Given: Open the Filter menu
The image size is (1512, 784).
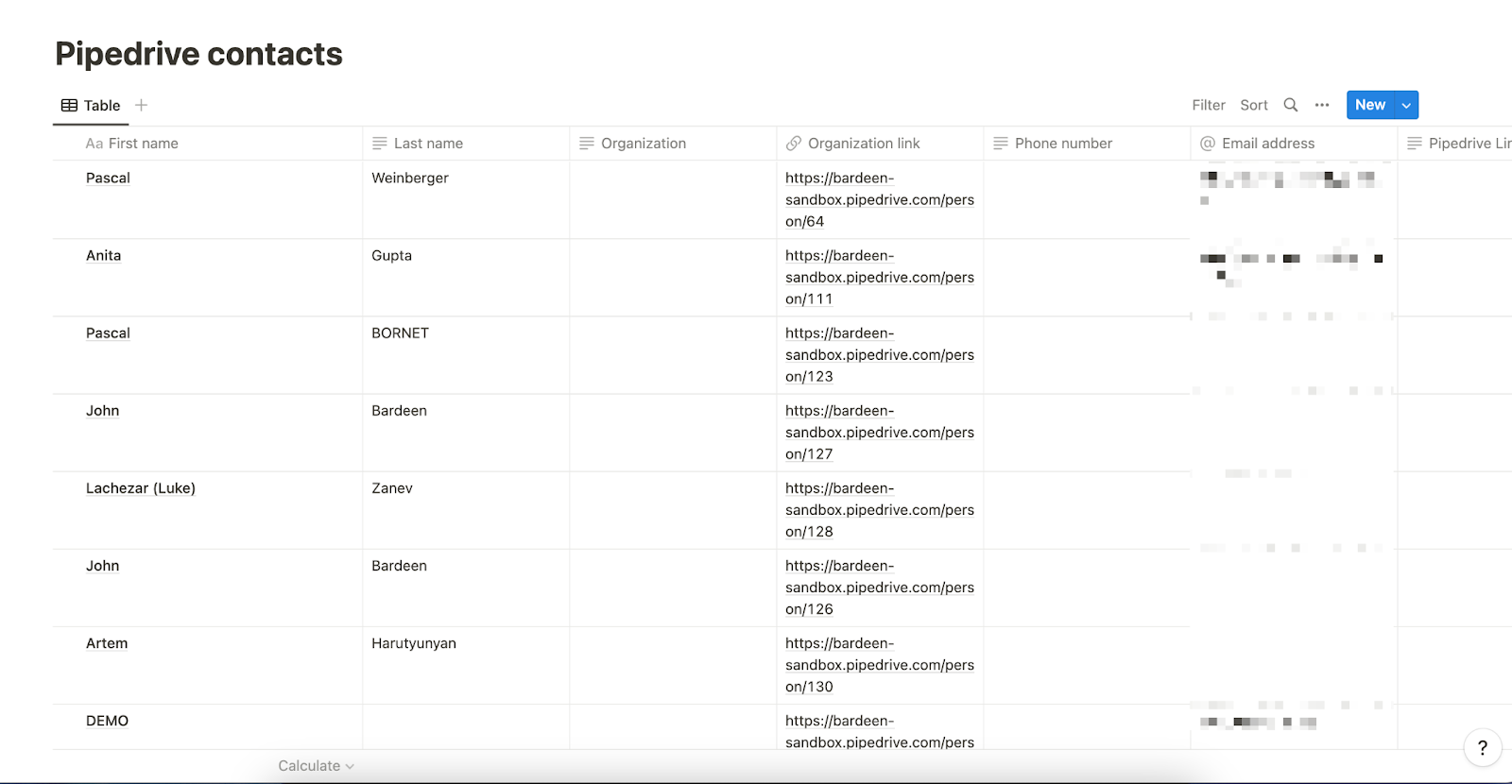Looking at the screenshot, I should (x=1209, y=105).
